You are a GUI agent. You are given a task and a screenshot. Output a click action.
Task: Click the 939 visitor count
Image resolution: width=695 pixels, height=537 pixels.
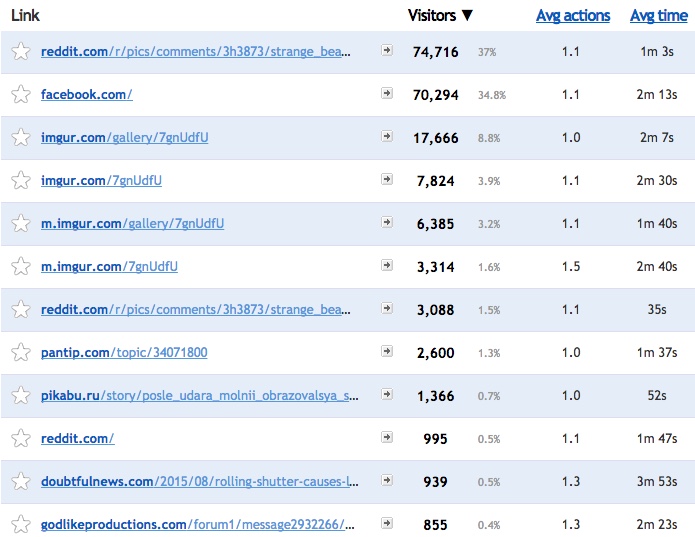click(x=435, y=482)
